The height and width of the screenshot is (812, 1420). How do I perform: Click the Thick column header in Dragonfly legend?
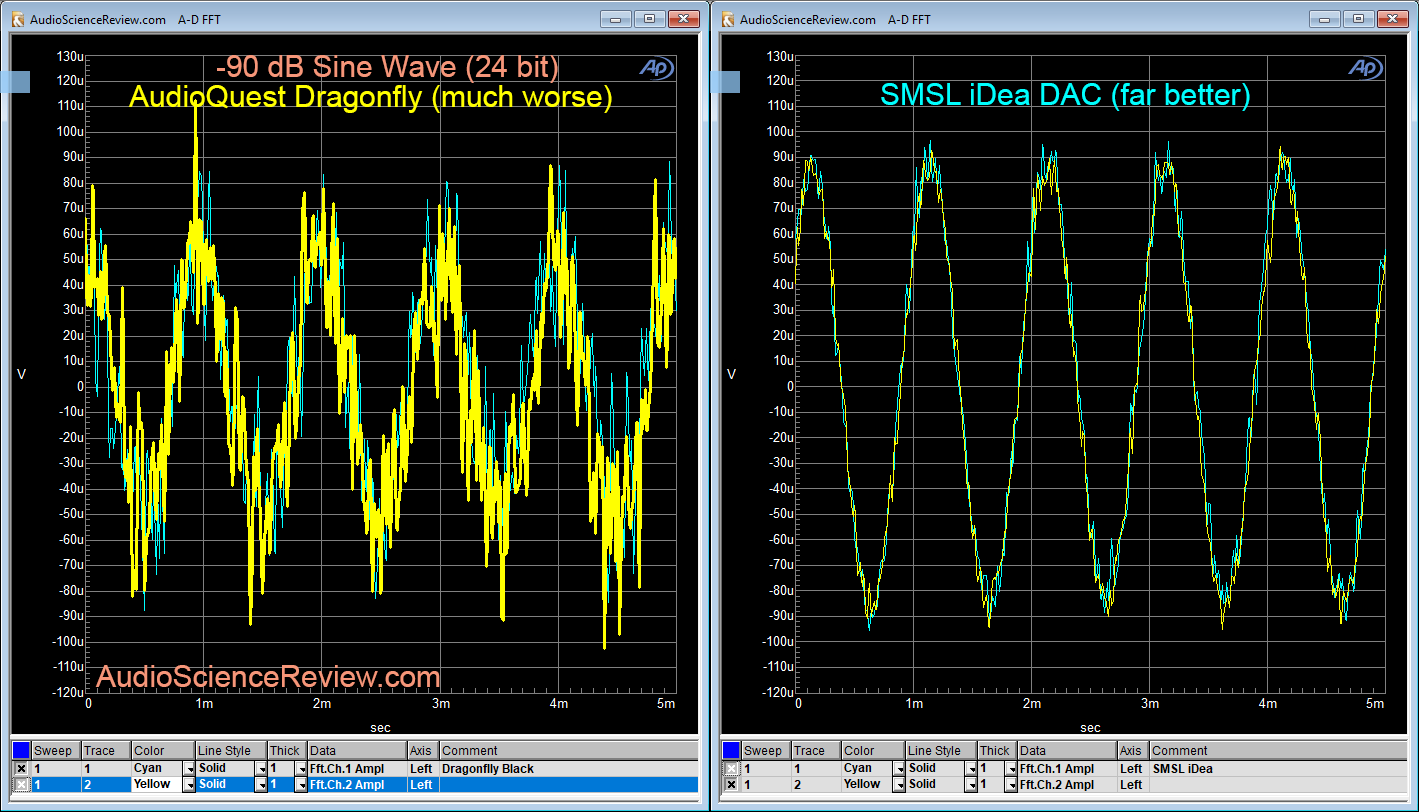coord(287,751)
